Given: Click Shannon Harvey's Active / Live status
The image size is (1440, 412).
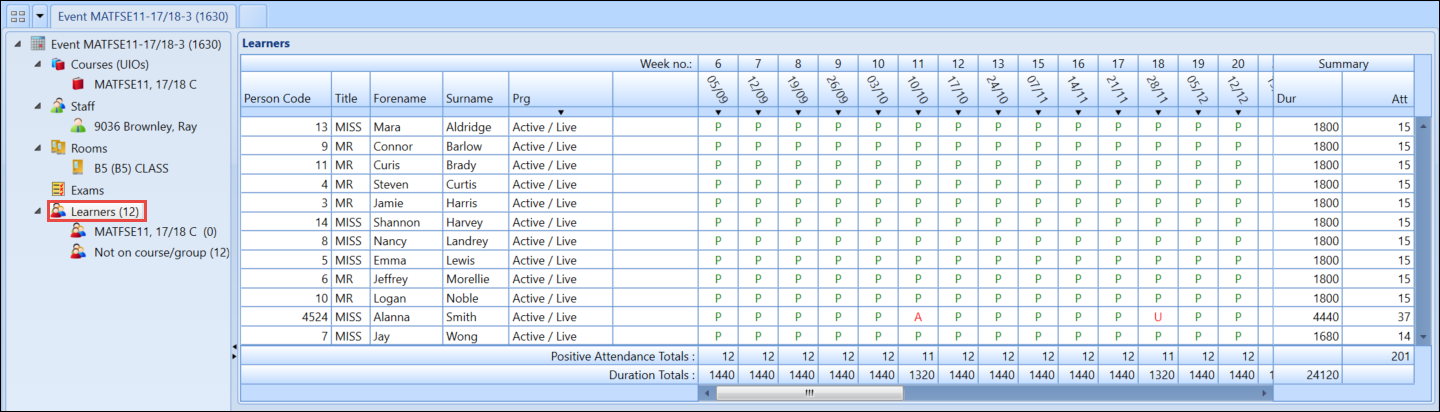Looking at the screenshot, I should pos(561,222).
